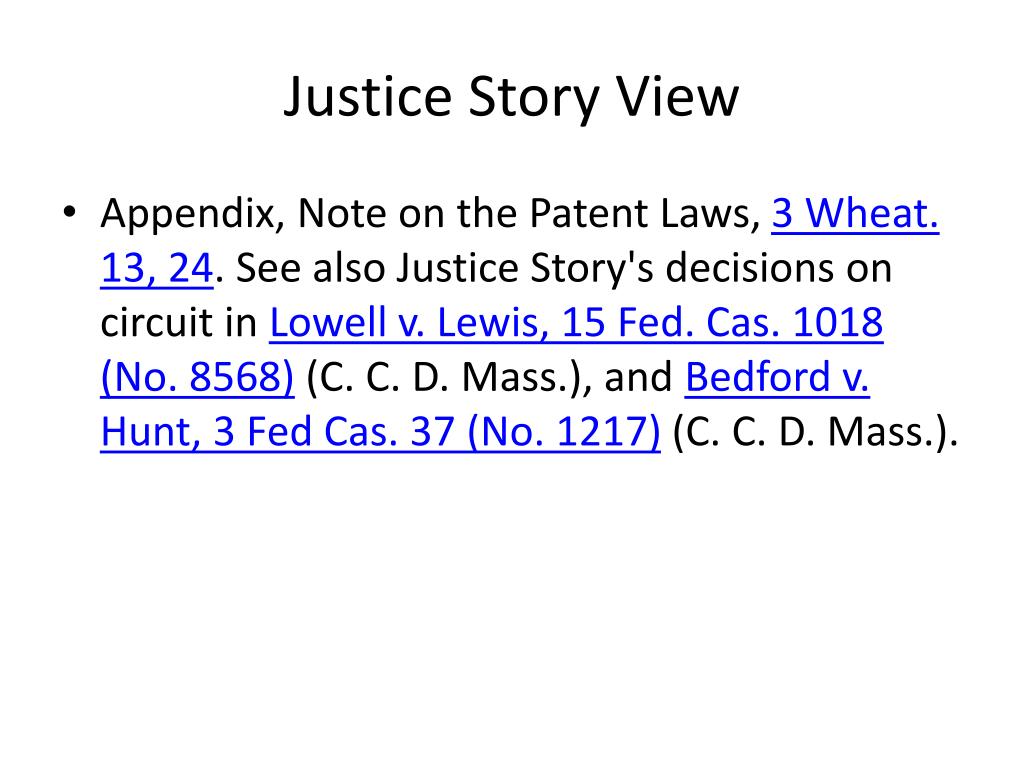Open the "Bedford v." link
Image resolution: width=1024 pixels, height=768 pixels.
tap(777, 377)
